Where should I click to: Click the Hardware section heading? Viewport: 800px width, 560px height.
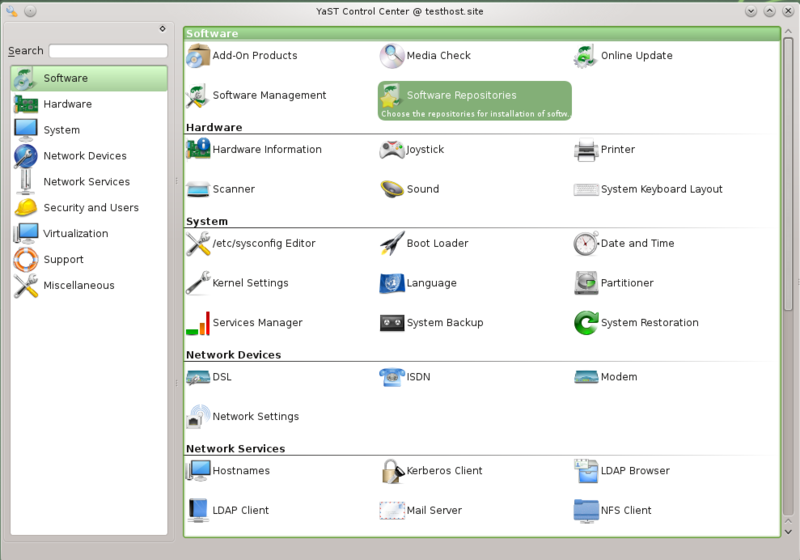pos(214,128)
